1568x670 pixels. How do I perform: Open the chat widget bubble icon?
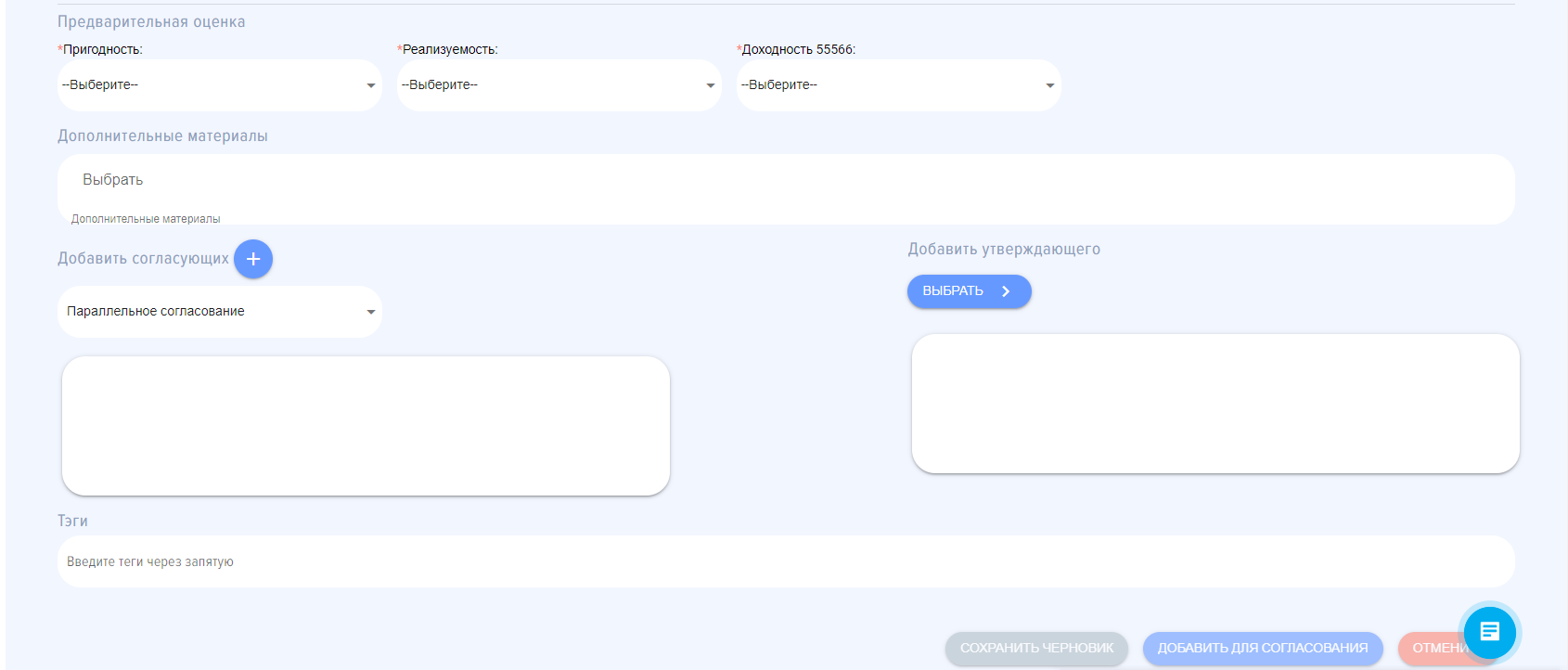pyautogui.click(x=1489, y=632)
